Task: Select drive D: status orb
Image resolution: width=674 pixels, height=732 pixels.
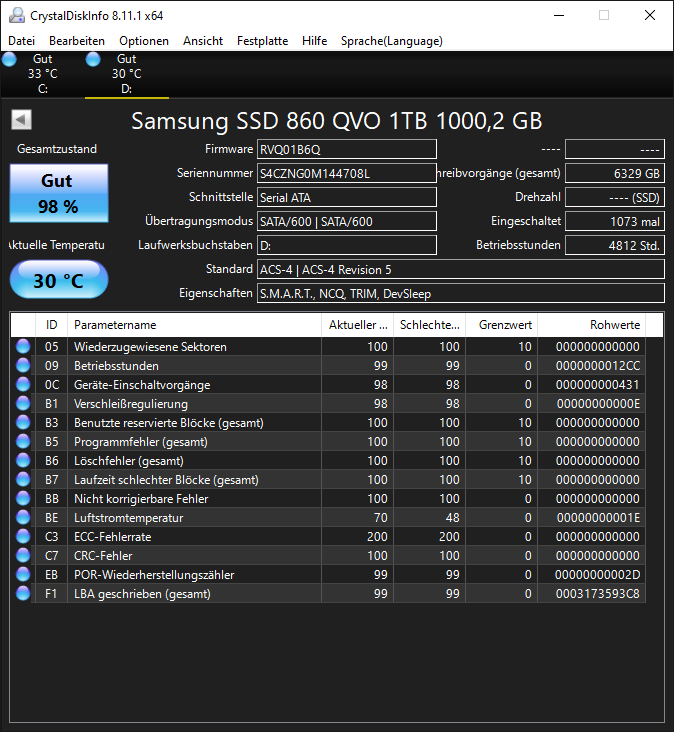Action: [93, 59]
